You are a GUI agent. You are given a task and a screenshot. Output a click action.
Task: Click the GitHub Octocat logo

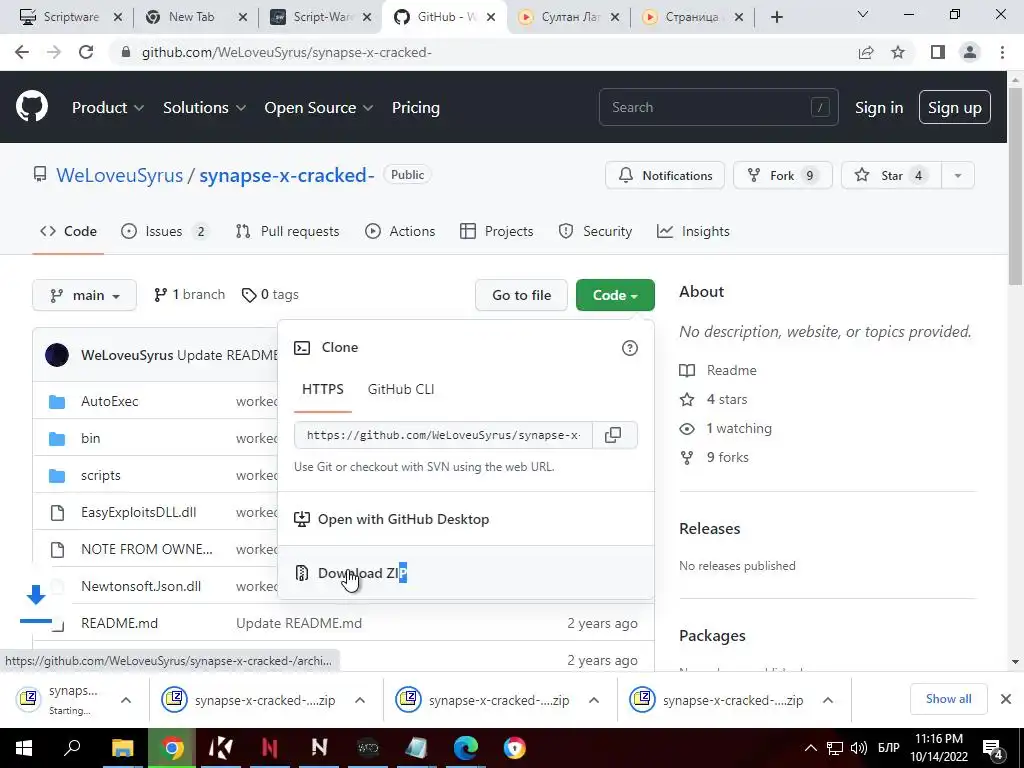32,107
